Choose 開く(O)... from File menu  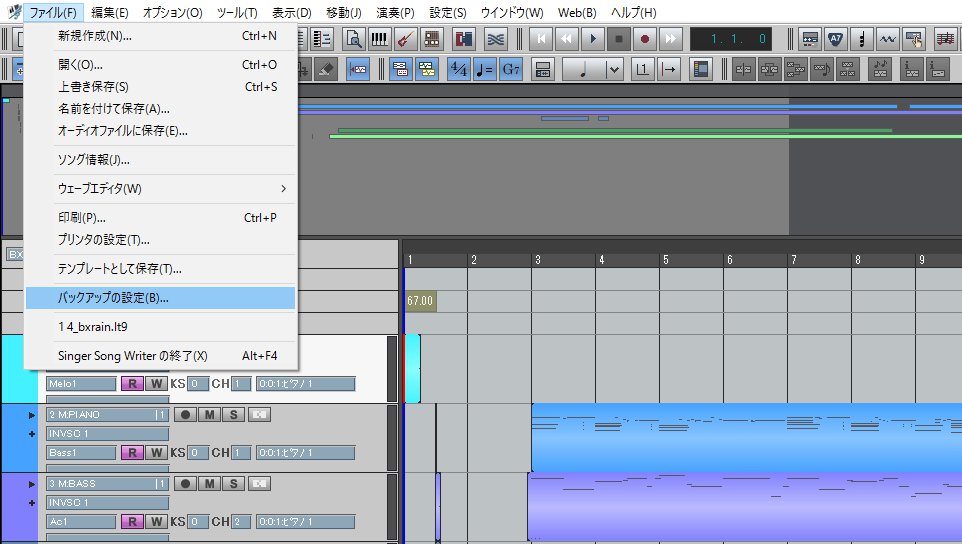click(161, 64)
